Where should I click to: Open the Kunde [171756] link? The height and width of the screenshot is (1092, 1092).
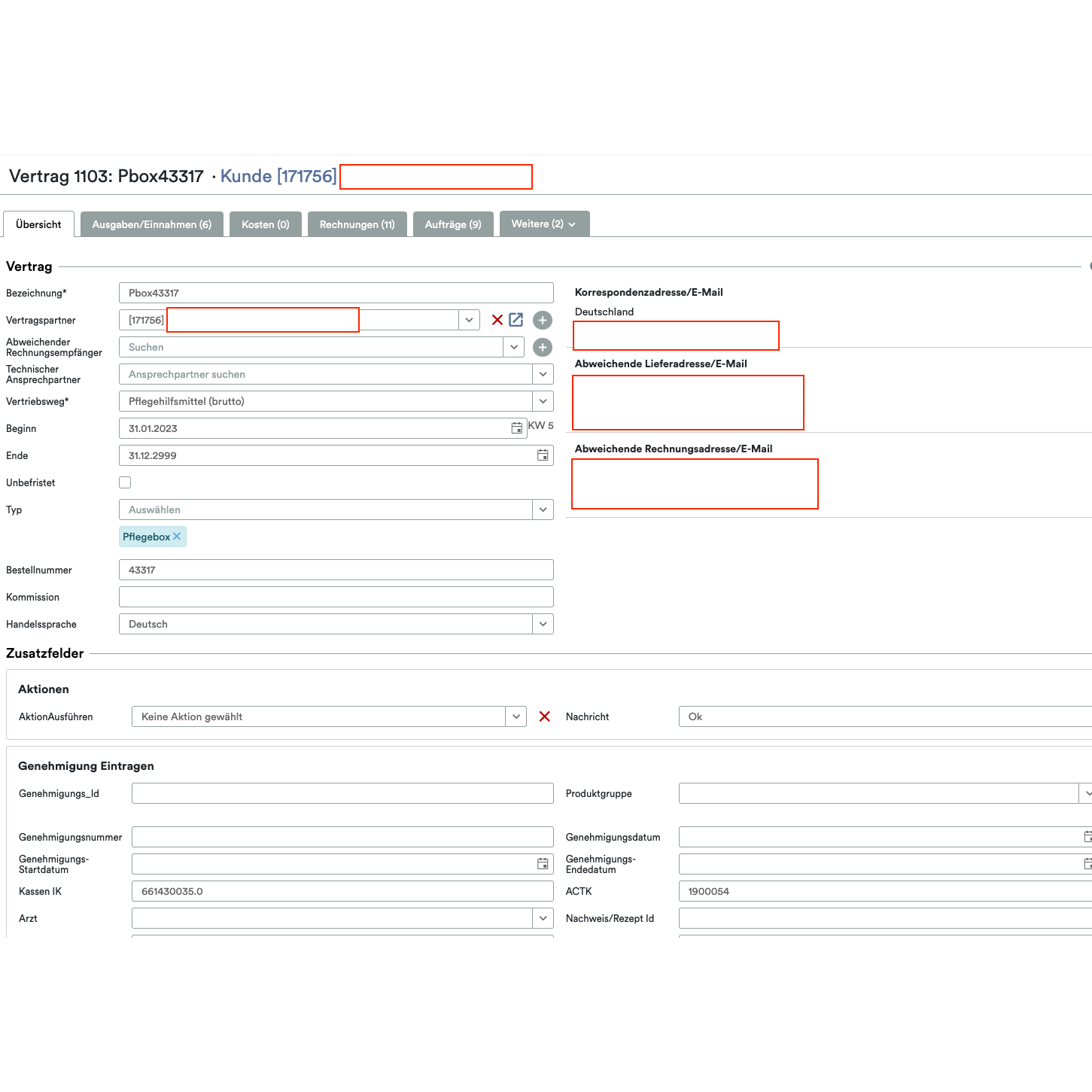[x=278, y=176]
